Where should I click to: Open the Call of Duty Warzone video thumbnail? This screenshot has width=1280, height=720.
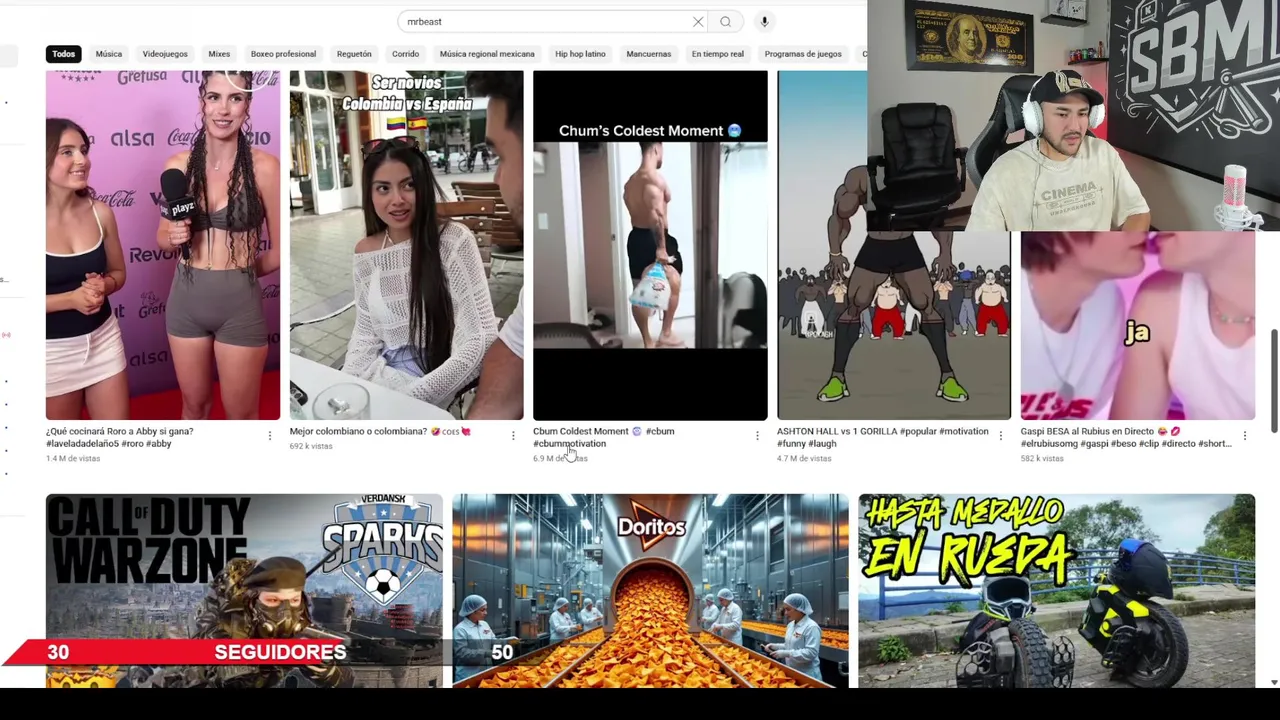244,590
